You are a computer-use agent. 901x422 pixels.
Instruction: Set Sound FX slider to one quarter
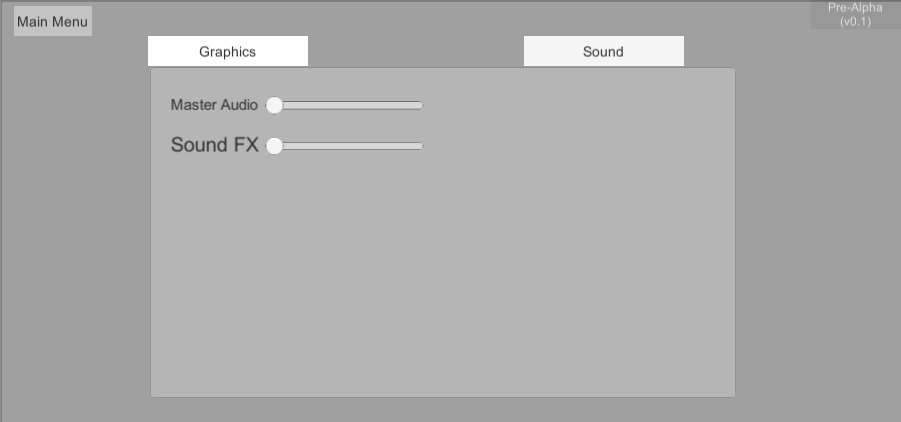point(311,146)
